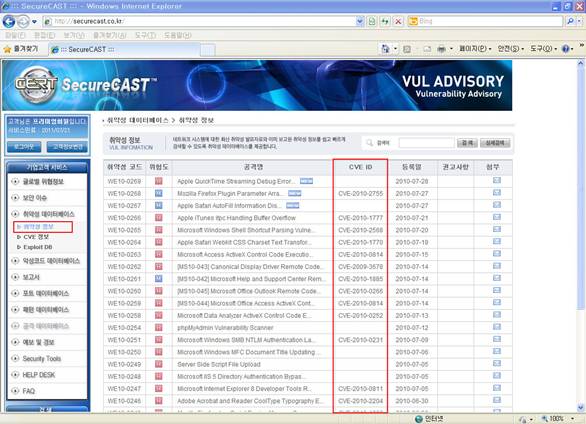Open Apple QuickTime Streaming Debug Error entry

(x=236, y=181)
